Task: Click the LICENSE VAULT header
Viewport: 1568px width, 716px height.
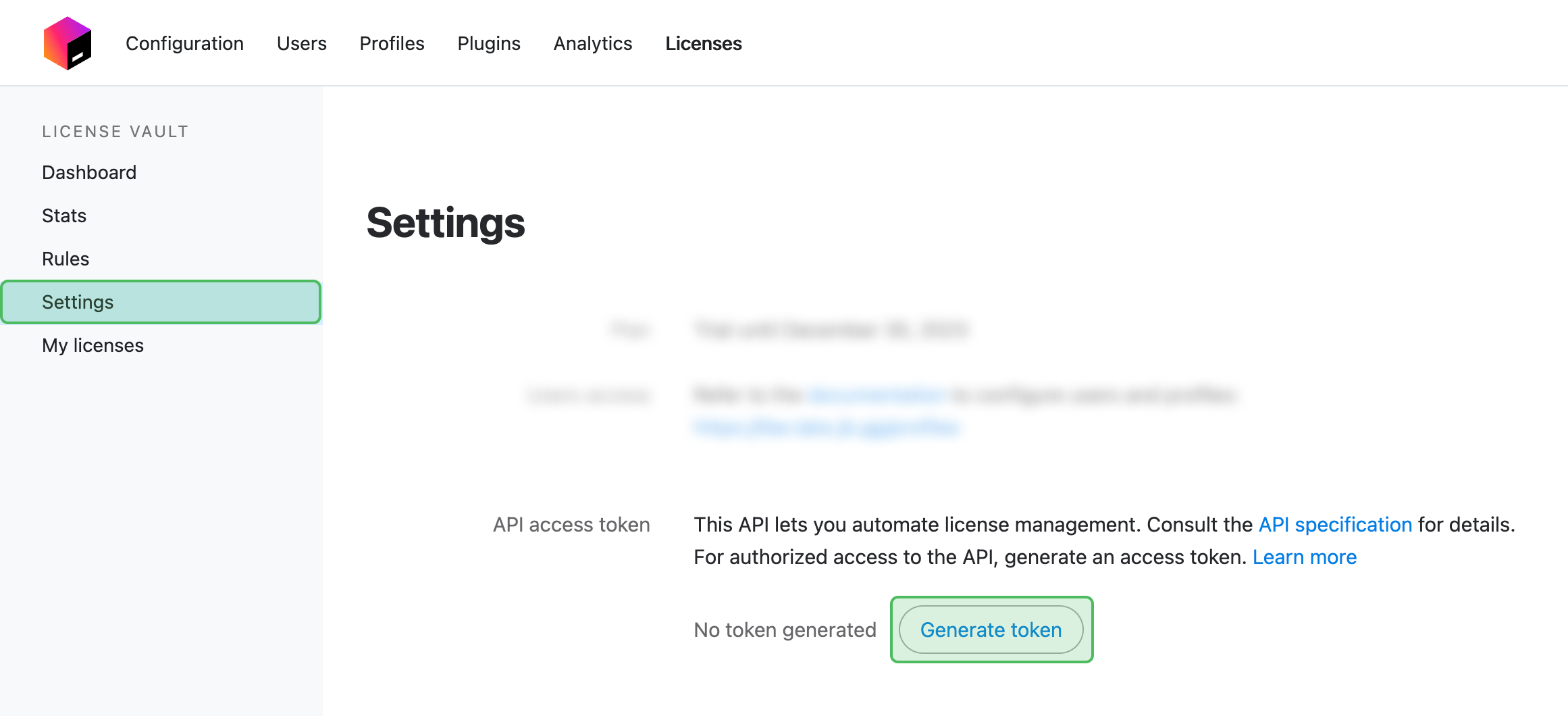Action: (x=115, y=131)
